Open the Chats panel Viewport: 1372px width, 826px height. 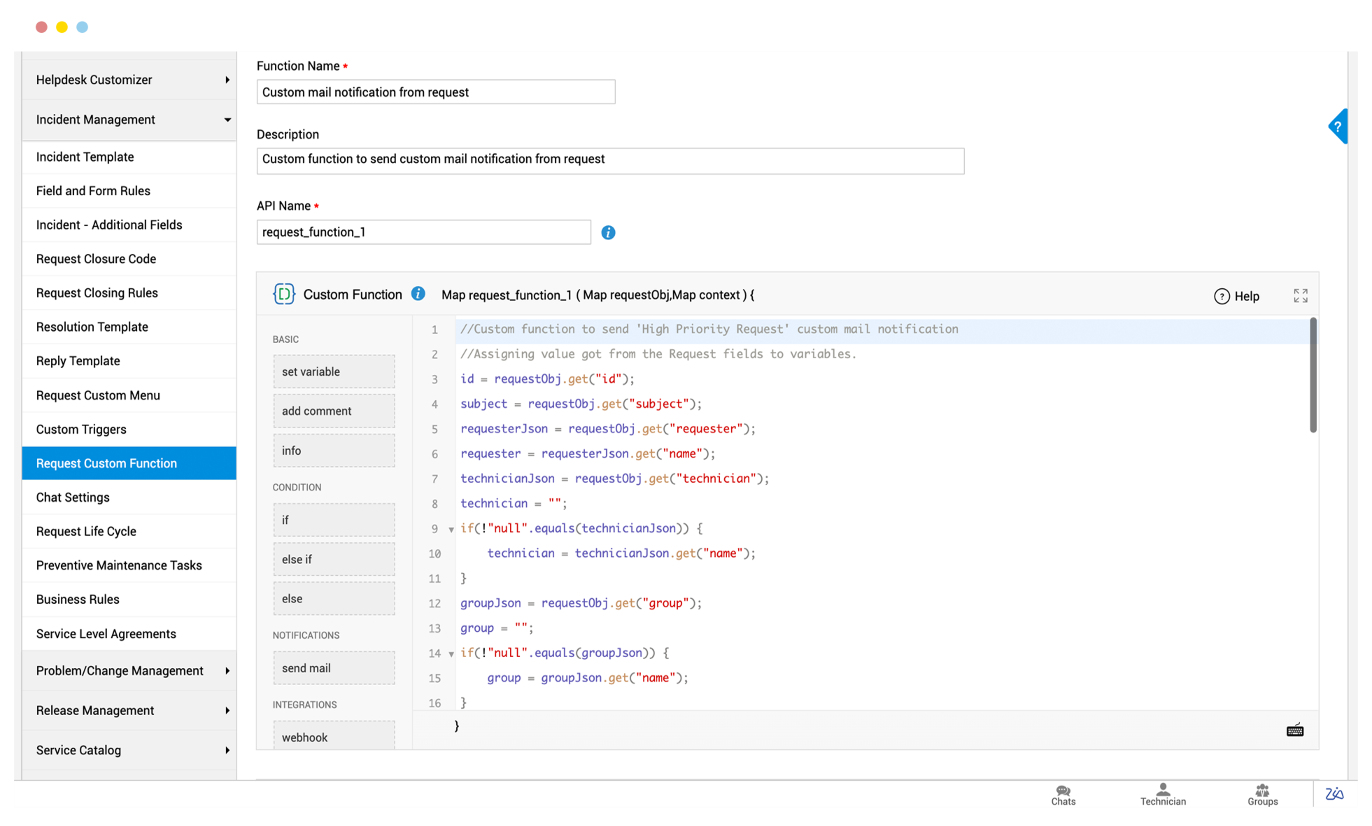tap(1063, 795)
